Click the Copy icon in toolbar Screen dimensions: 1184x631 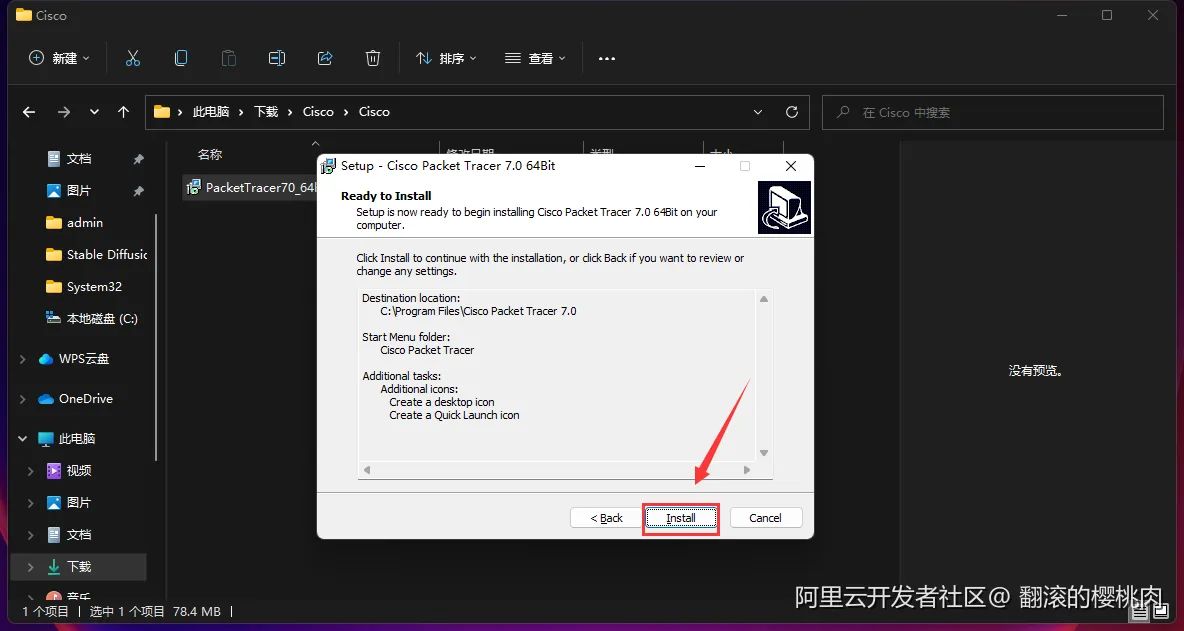tap(181, 58)
